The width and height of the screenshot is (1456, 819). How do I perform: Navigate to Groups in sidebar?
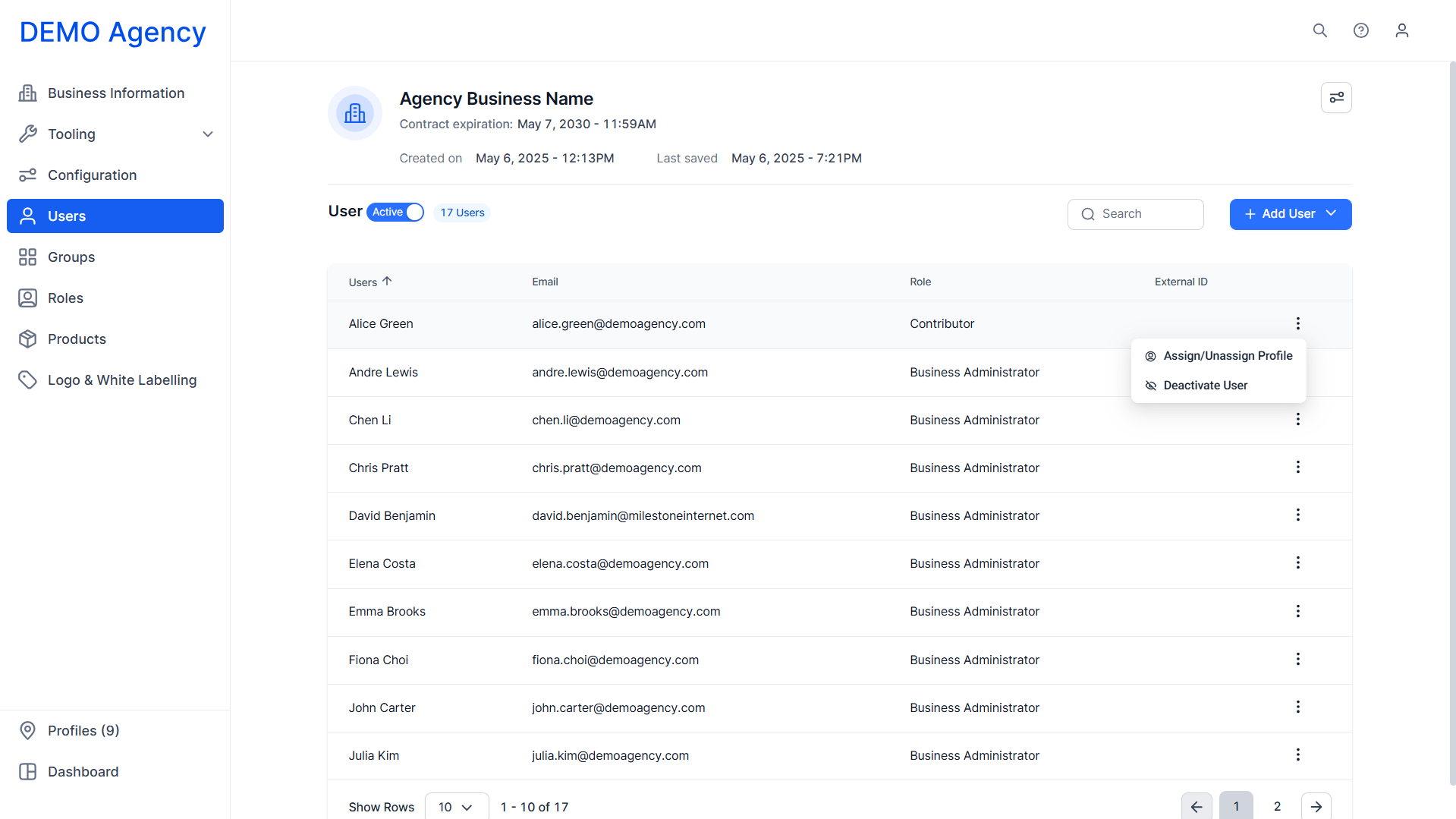[x=115, y=257]
